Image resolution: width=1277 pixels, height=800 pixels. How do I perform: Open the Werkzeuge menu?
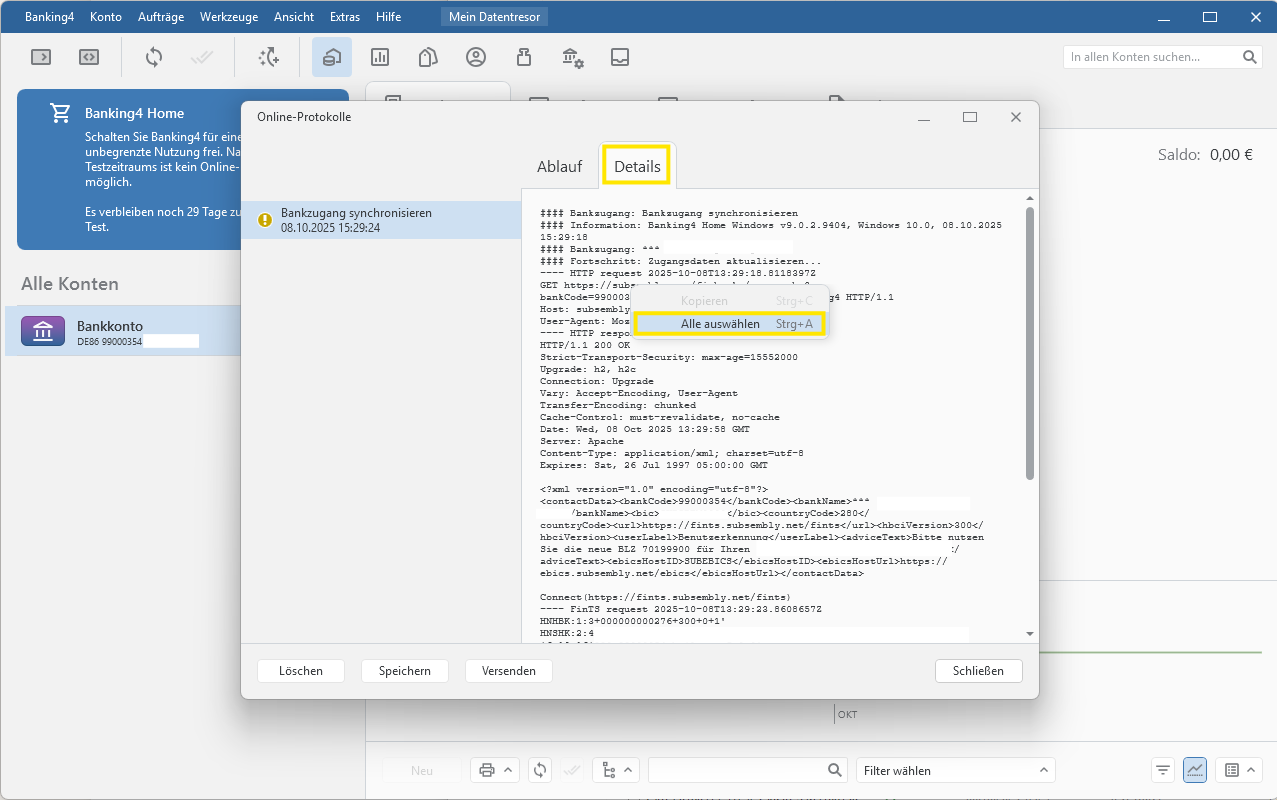[x=229, y=17]
